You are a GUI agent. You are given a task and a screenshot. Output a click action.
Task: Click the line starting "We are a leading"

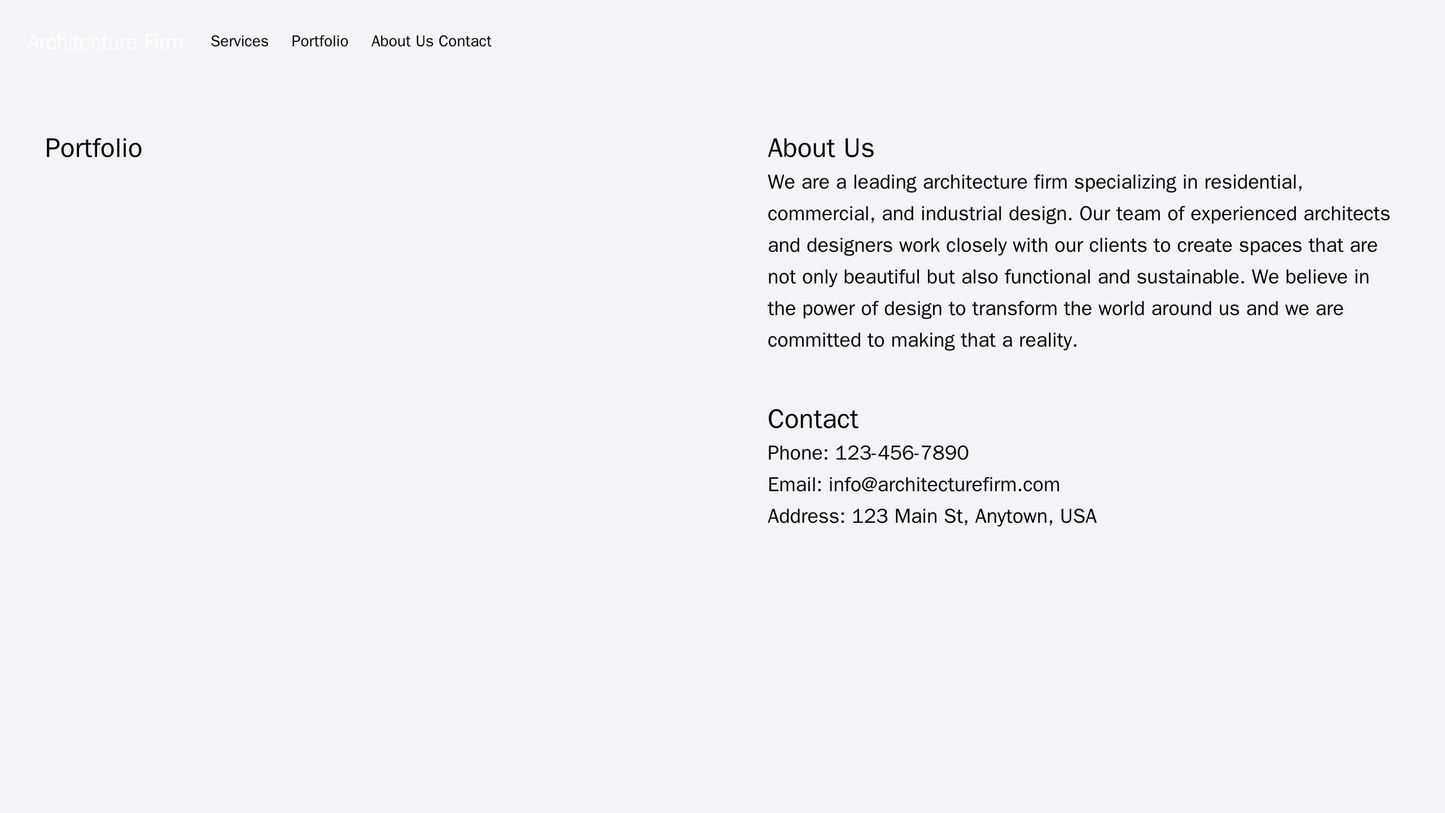1034,182
